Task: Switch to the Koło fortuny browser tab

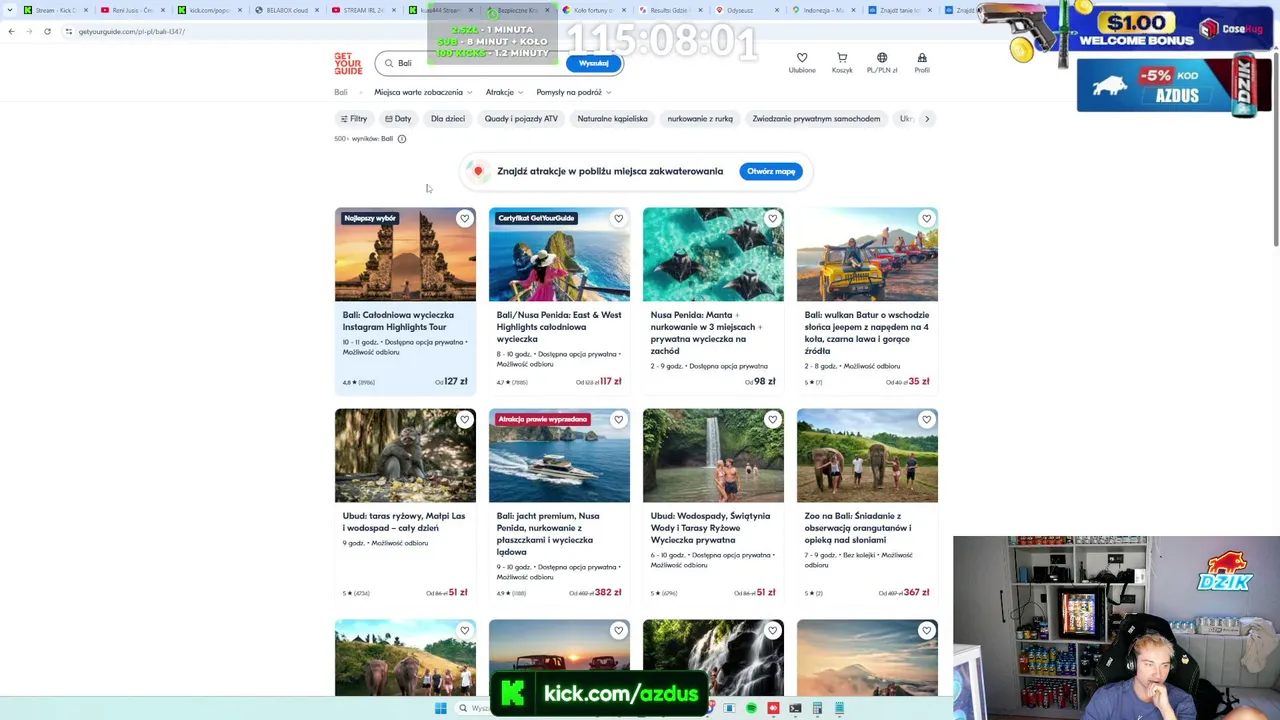Action: pos(593,10)
